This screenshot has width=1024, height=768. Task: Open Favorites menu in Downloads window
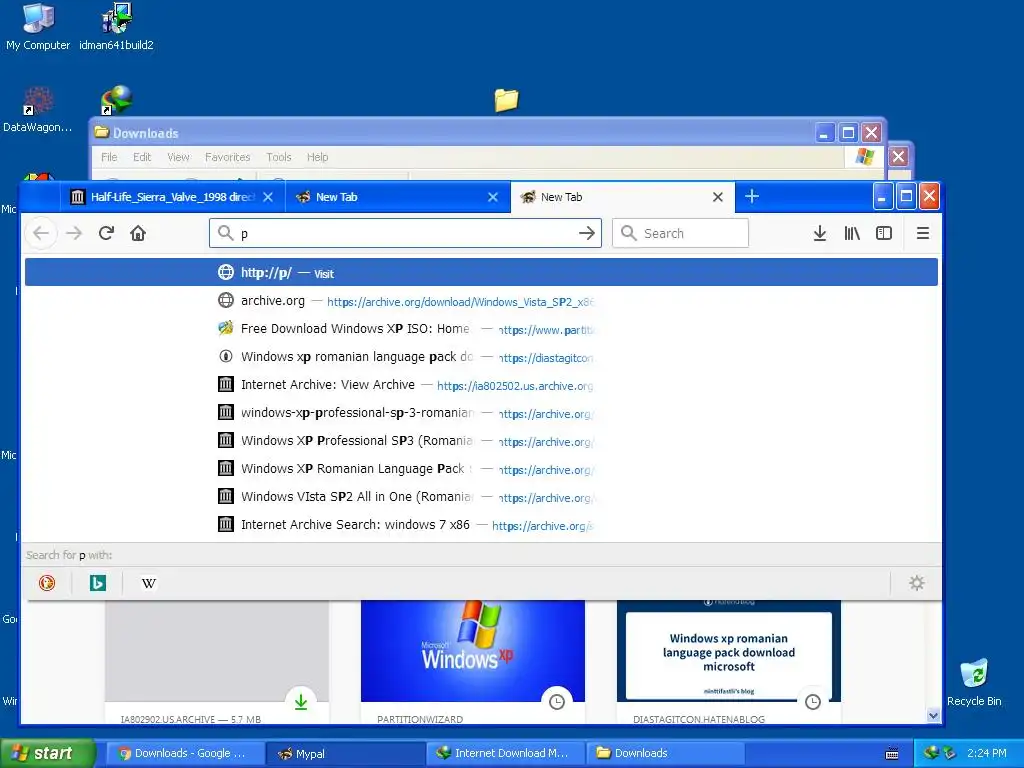click(227, 157)
